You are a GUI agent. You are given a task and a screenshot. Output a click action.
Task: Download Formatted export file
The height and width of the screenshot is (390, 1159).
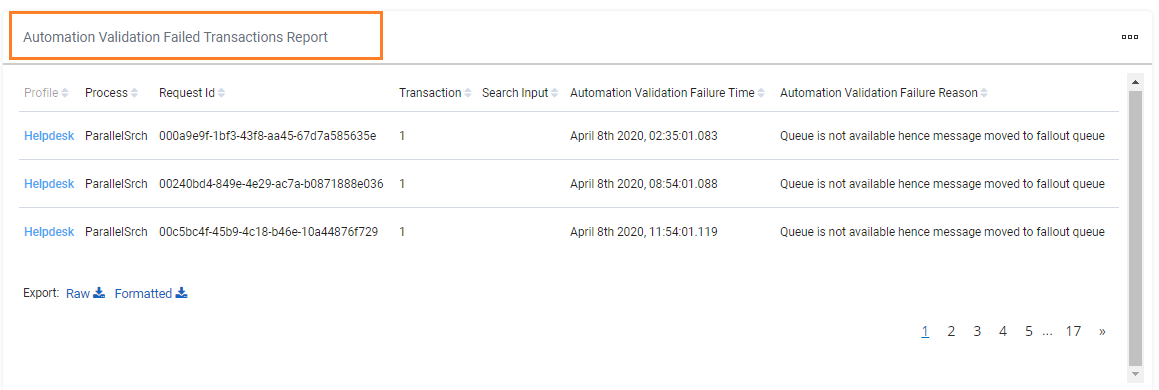[x=151, y=293]
